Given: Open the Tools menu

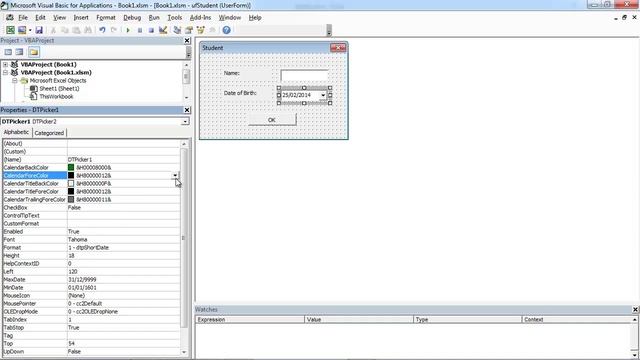Looking at the screenshot, I should [x=175, y=18].
